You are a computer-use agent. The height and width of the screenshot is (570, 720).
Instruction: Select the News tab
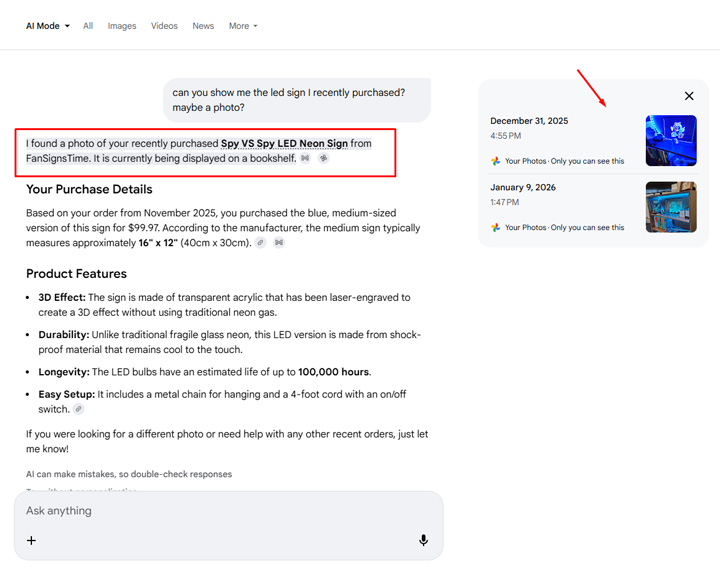click(203, 26)
